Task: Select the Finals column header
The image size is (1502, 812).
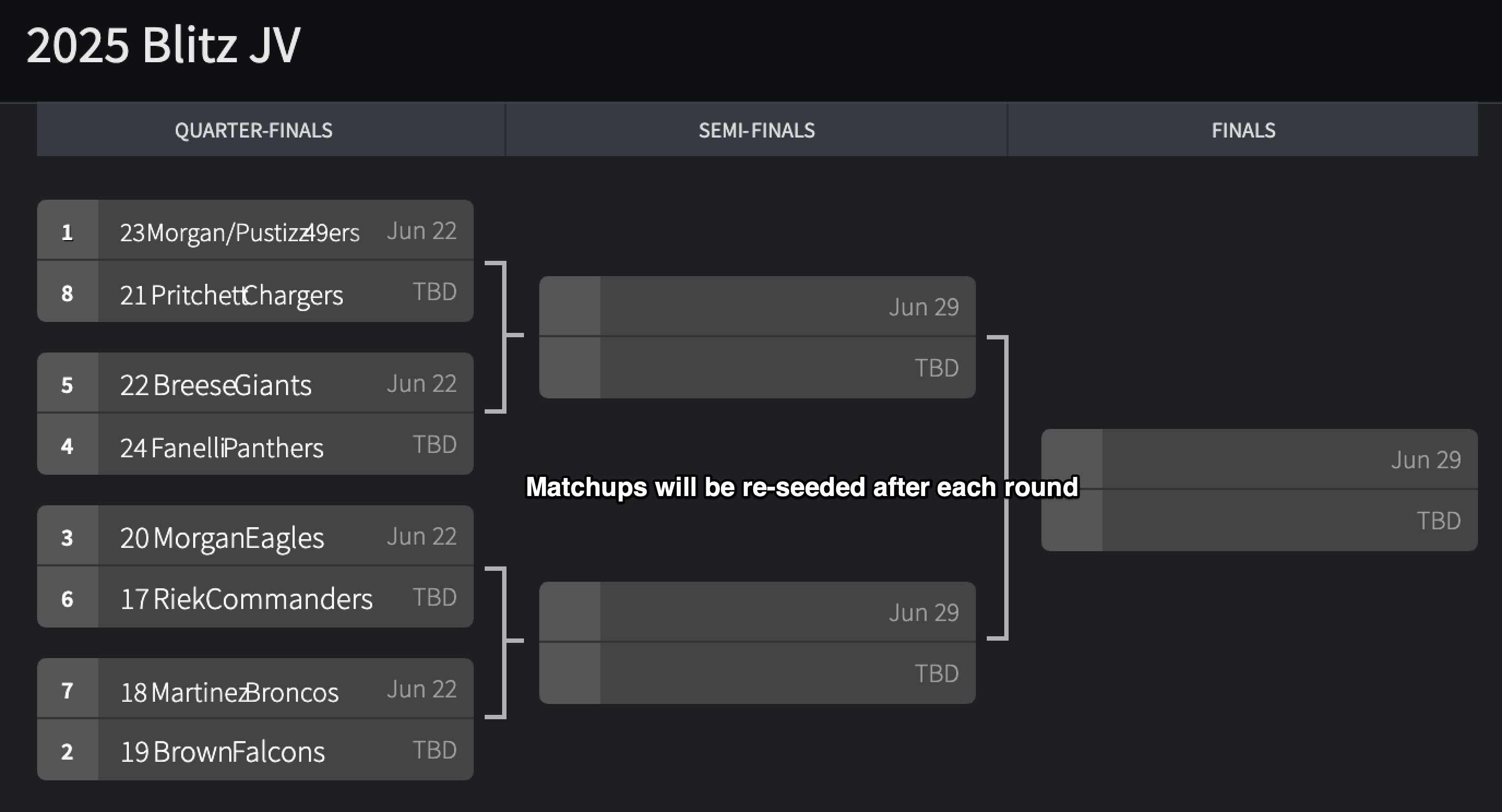Action: click(1243, 130)
